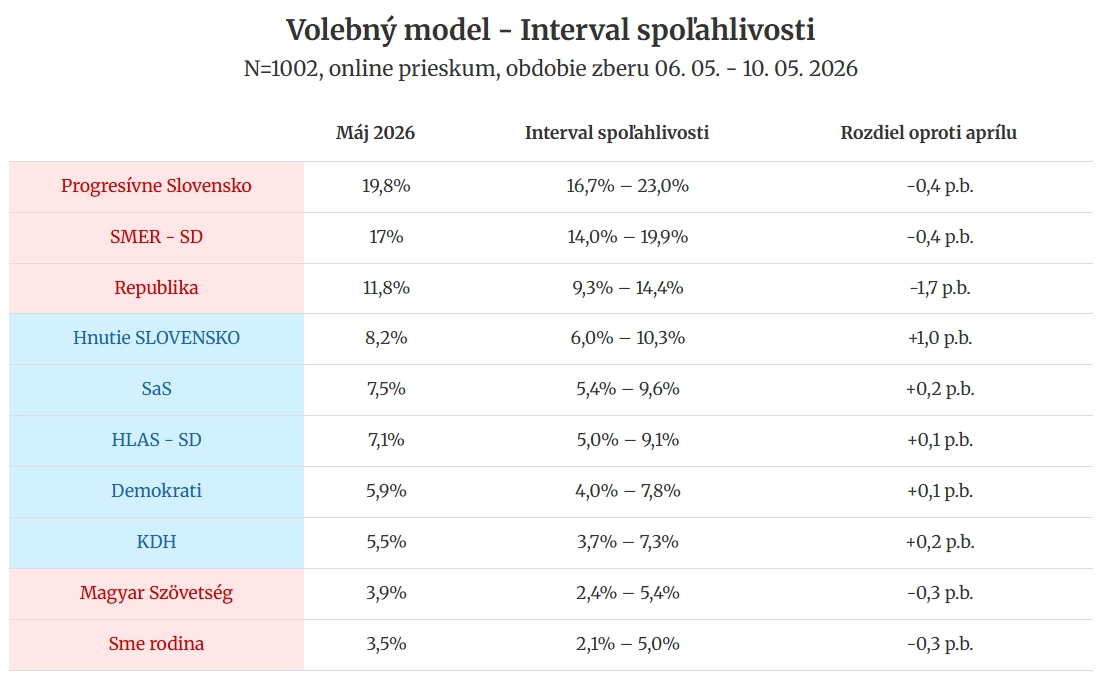Click the Volebný model title heading
The image size is (1117, 680).
click(550, 31)
